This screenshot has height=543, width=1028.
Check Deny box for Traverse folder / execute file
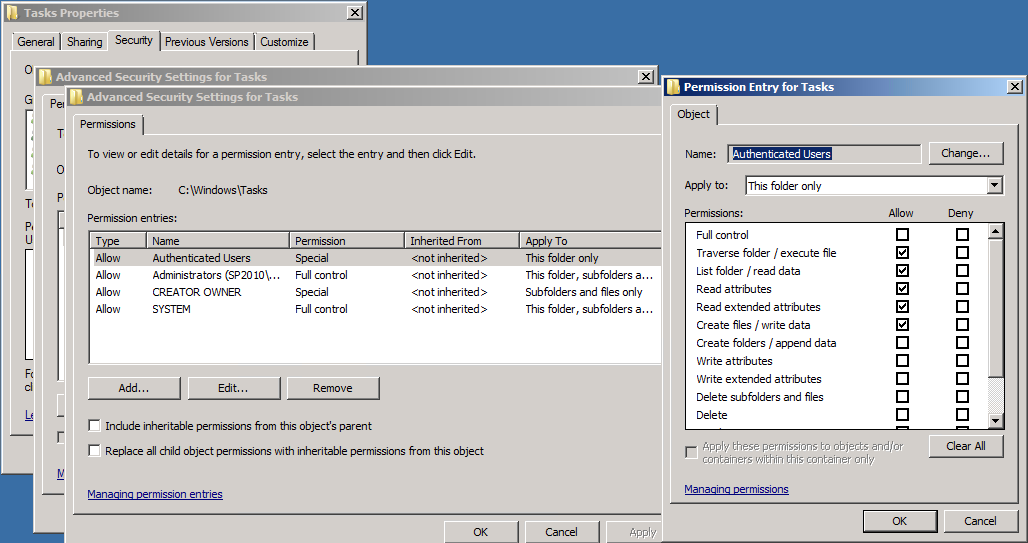[962, 253]
